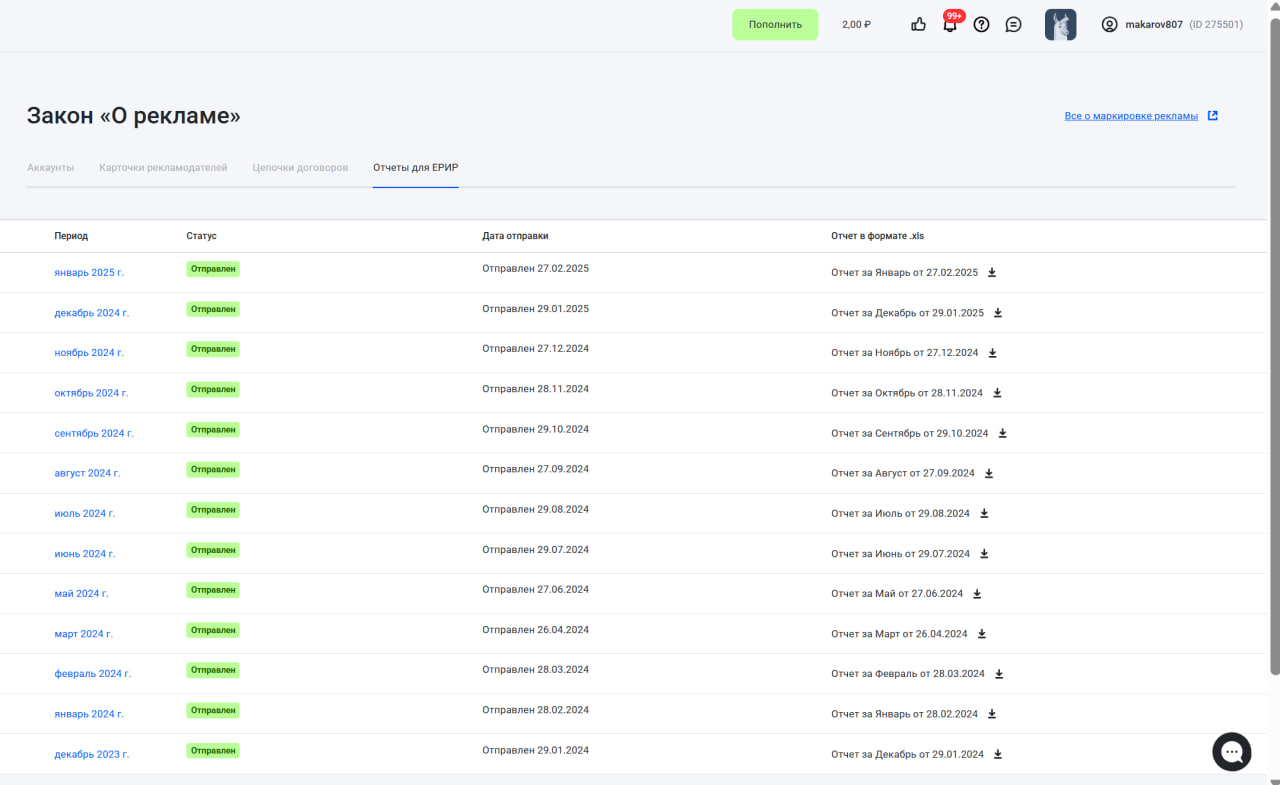Switch to Карточки рекламодателей tab

point(163,167)
